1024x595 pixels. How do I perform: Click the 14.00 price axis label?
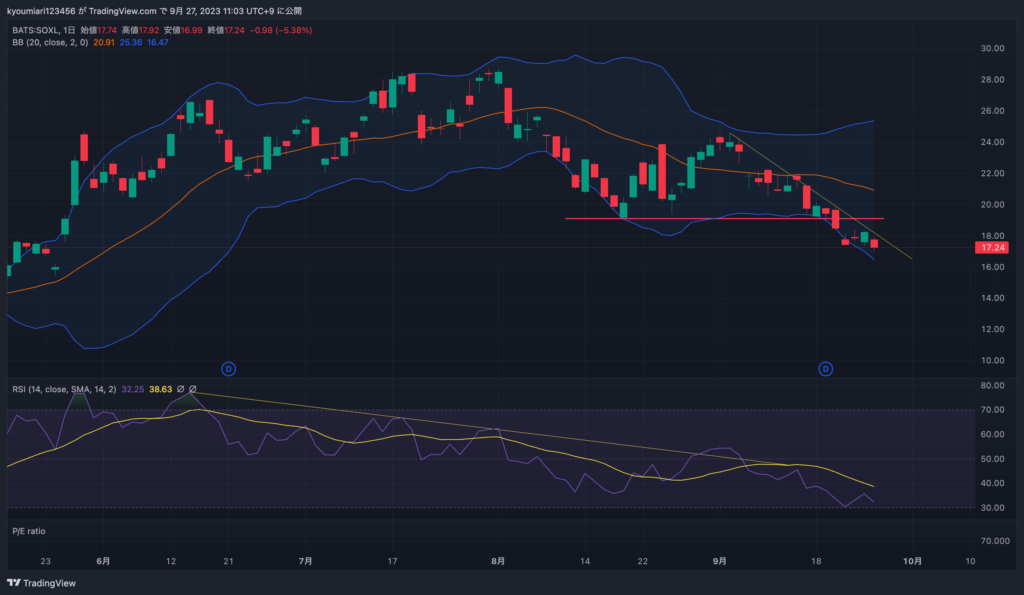pos(992,298)
